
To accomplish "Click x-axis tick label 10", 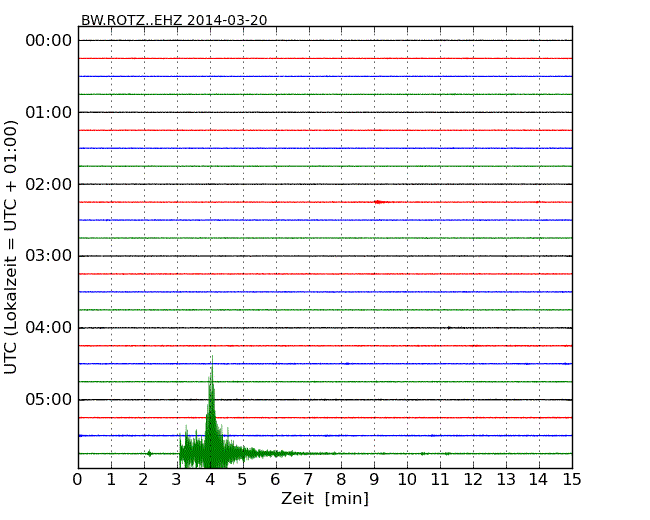I will (407, 480).
